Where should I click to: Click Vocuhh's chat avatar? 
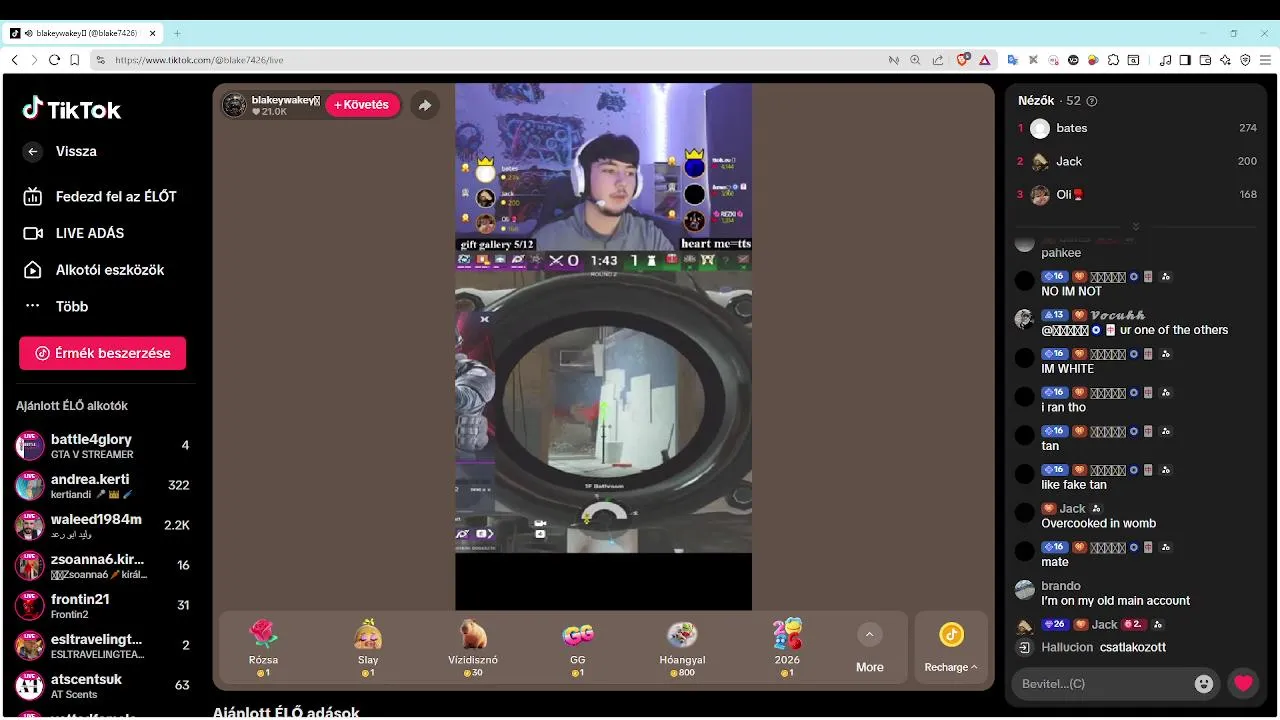pyautogui.click(x=1024, y=319)
